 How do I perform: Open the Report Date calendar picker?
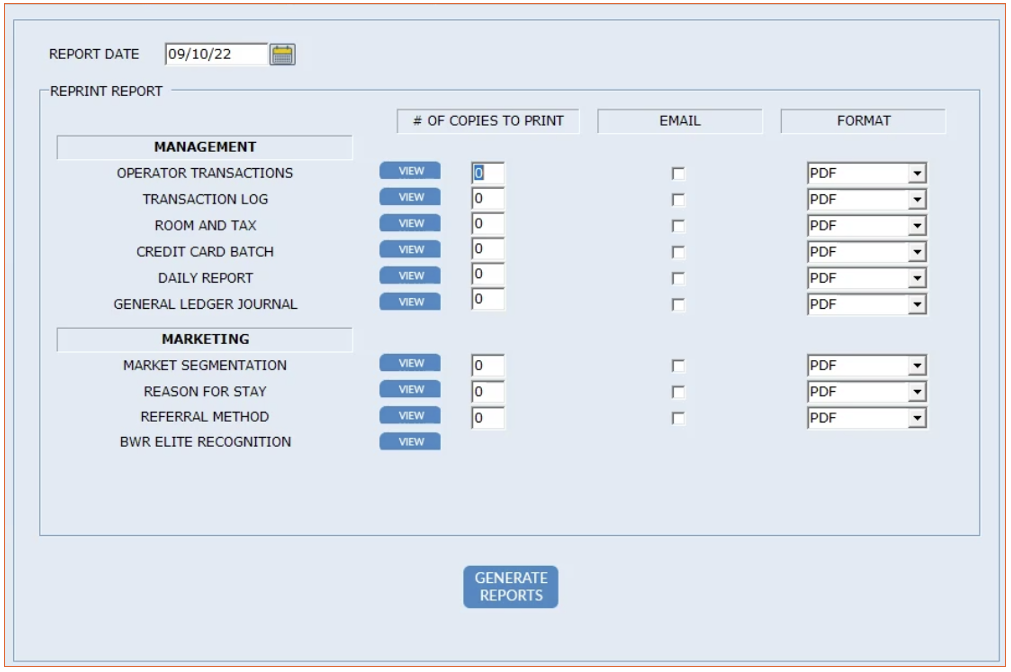[283, 54]
